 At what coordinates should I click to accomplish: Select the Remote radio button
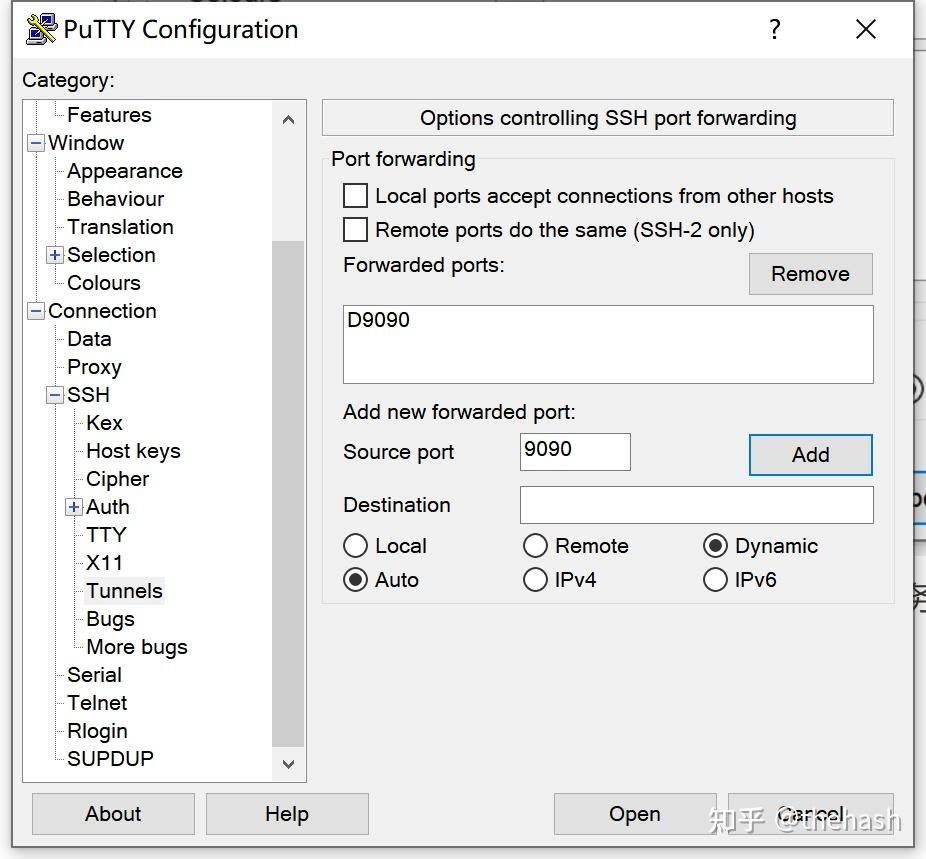tap(535, 546)
